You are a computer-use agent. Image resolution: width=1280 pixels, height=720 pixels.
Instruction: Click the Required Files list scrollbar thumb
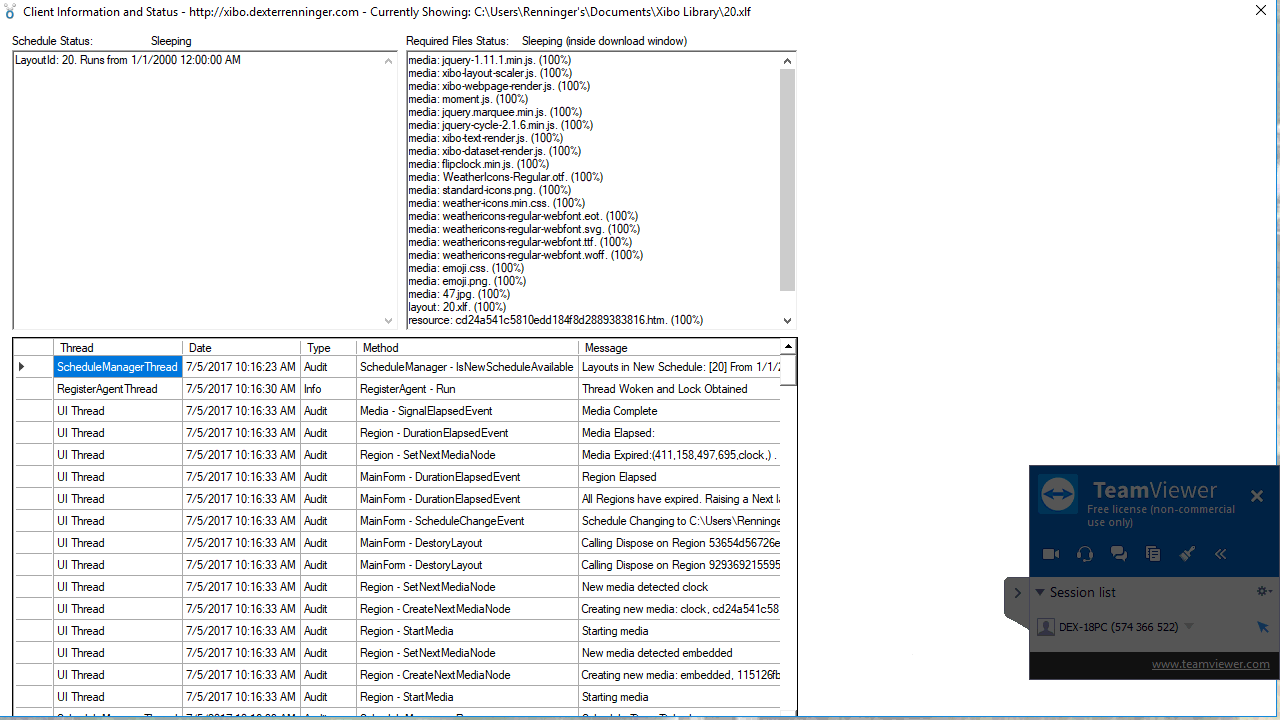point(787,180)
